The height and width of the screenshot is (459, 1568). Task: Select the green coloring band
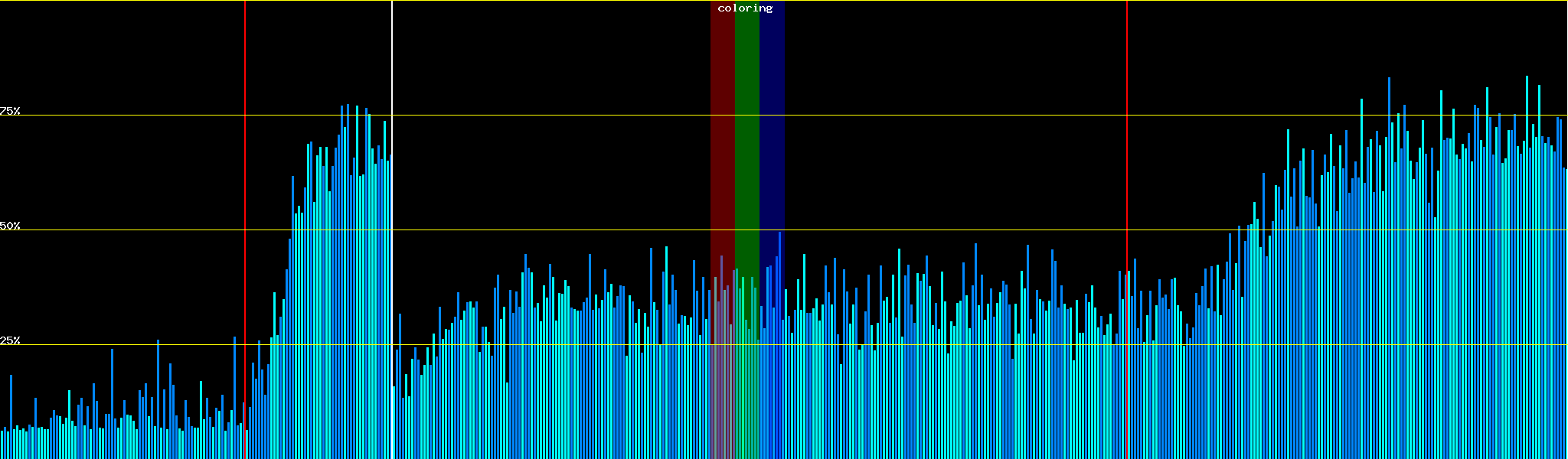[746, 153]
